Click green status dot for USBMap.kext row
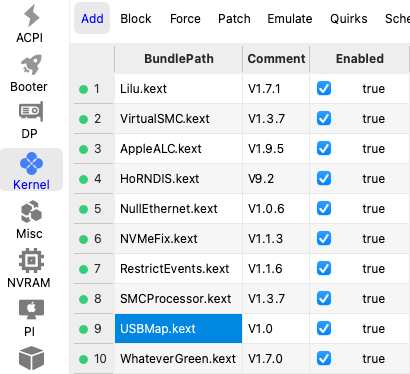This screenshot has width=410, height=374. pyautogui.click(x=83, y=329)
